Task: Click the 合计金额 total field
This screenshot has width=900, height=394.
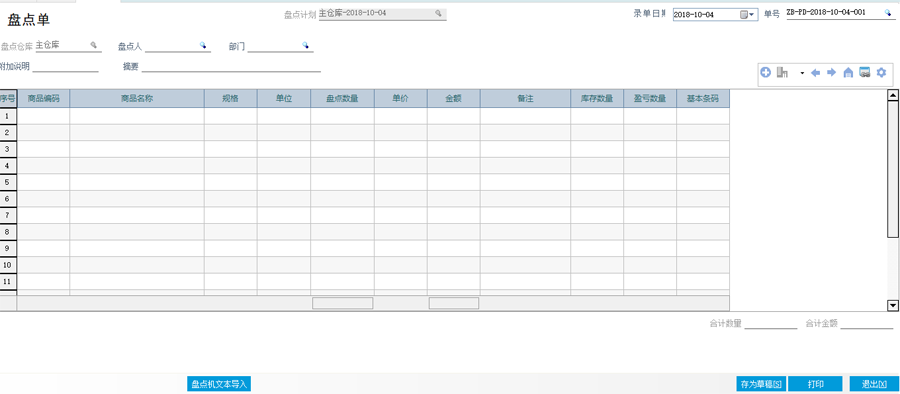Action: (x=866, y=324)
